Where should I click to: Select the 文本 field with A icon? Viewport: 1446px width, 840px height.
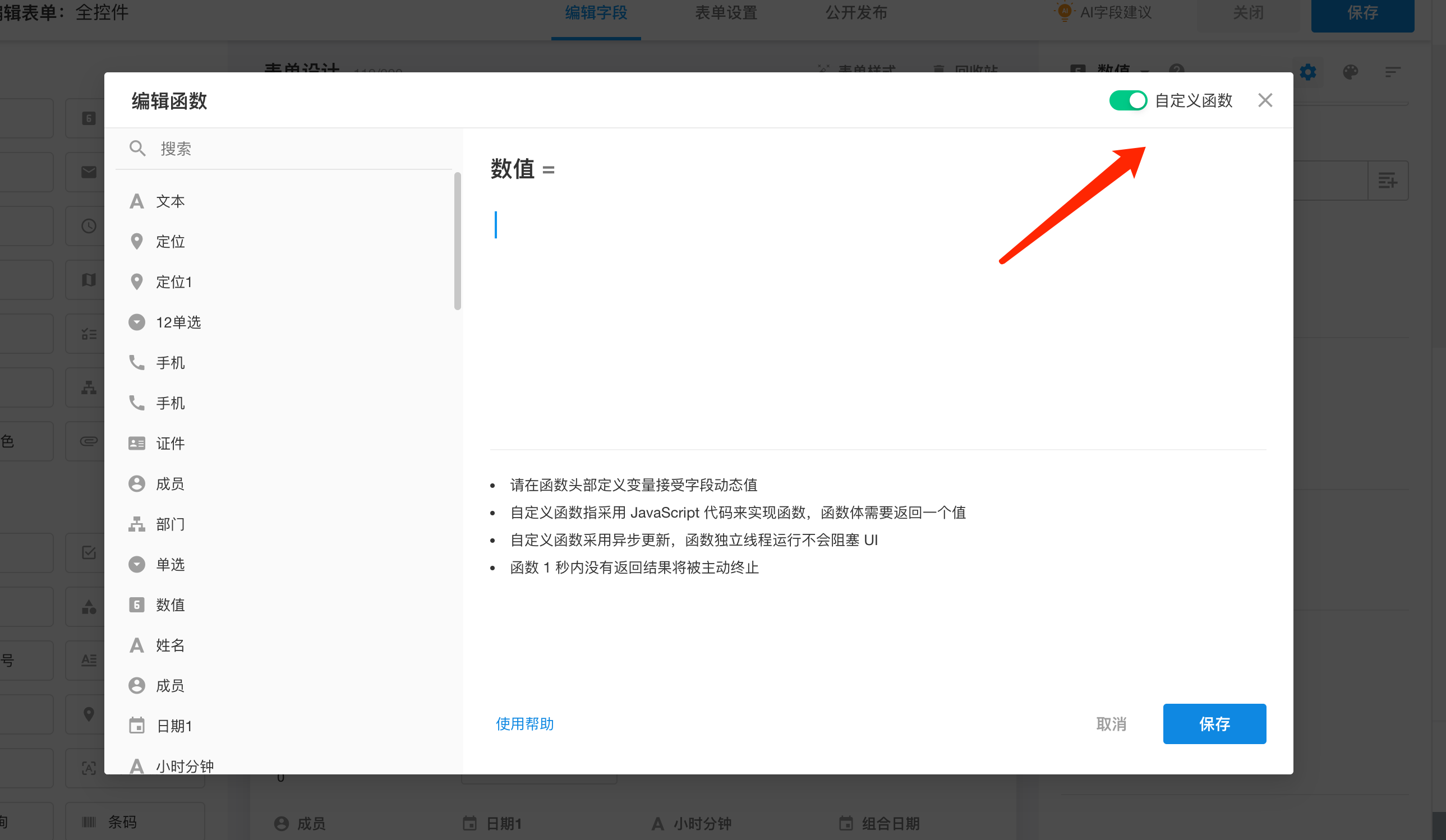point(170,201)
